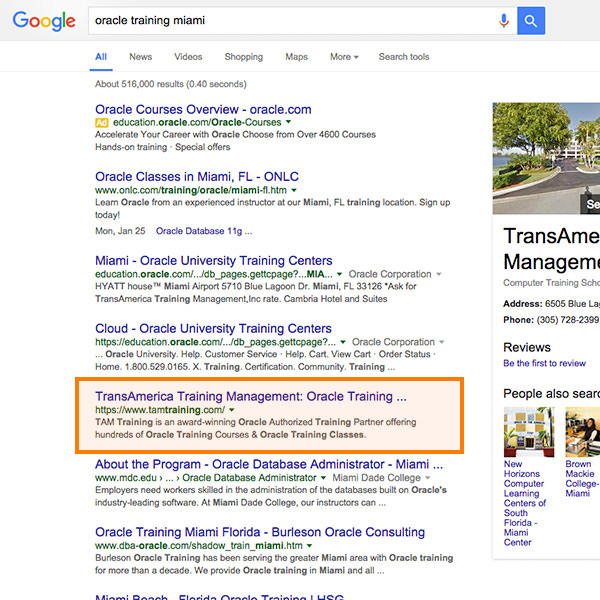Screen dimensions: 600x600
Task: Click the TransAmerica street view photo
Action: coord(546,158)
